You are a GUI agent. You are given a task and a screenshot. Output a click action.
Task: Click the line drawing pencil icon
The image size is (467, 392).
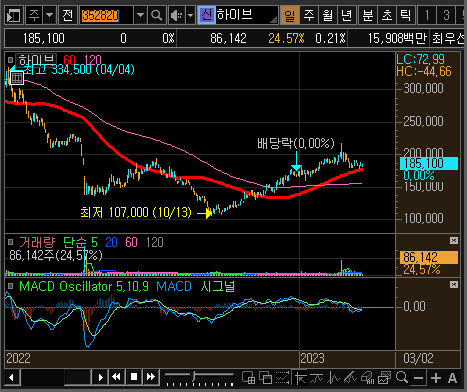[350, 378]
